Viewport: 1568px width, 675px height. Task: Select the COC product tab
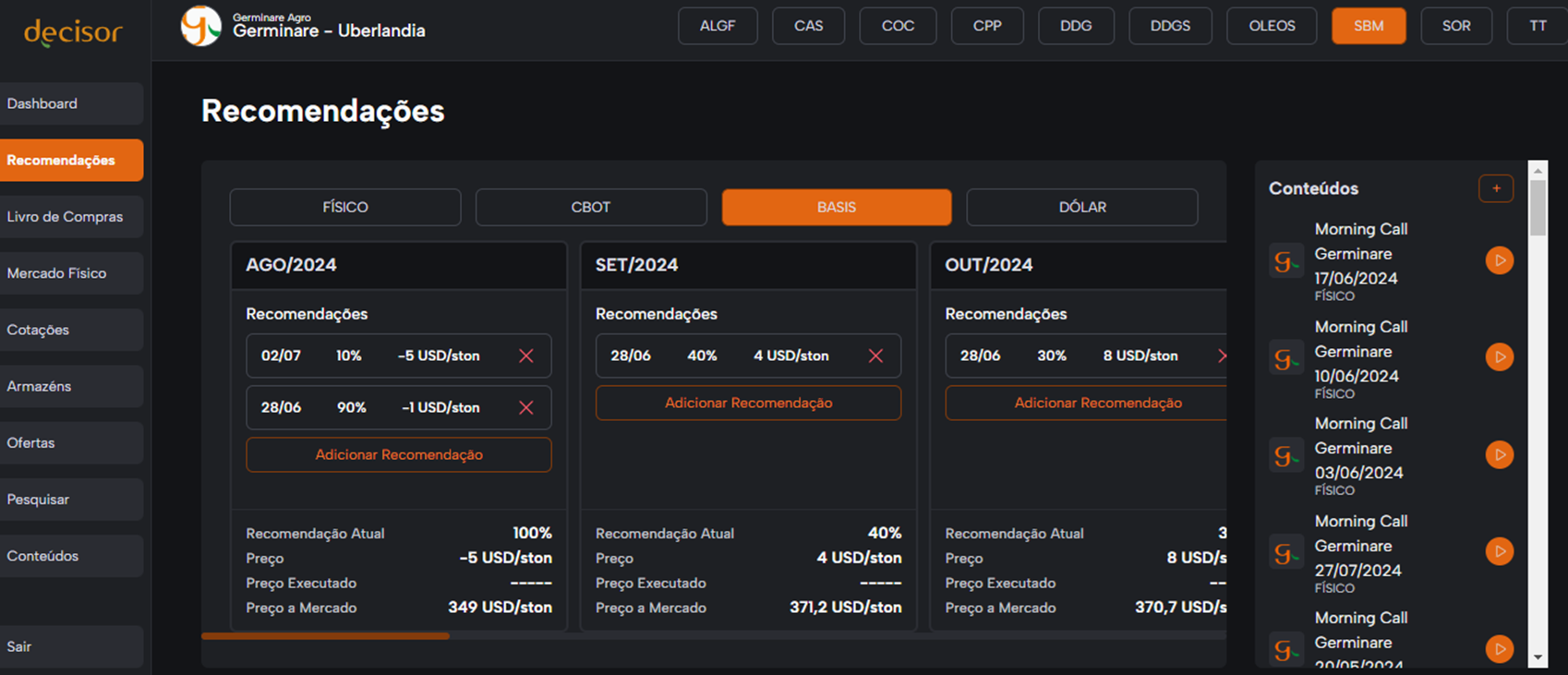pos(898,26)
